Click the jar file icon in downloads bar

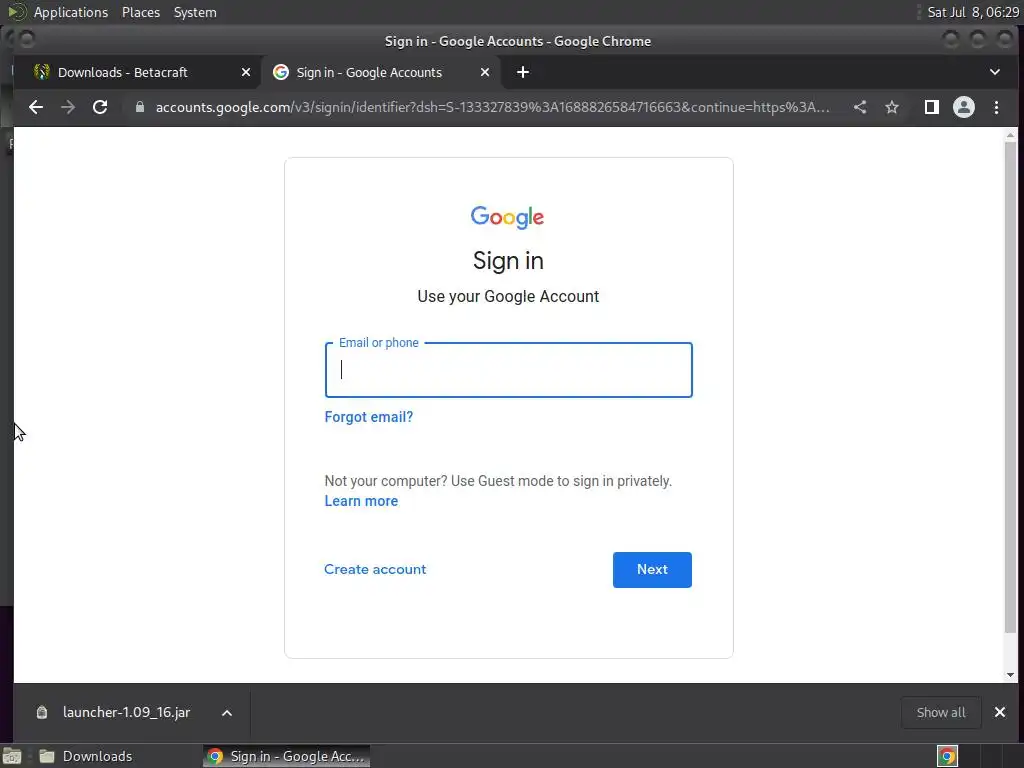pos(42,712)
